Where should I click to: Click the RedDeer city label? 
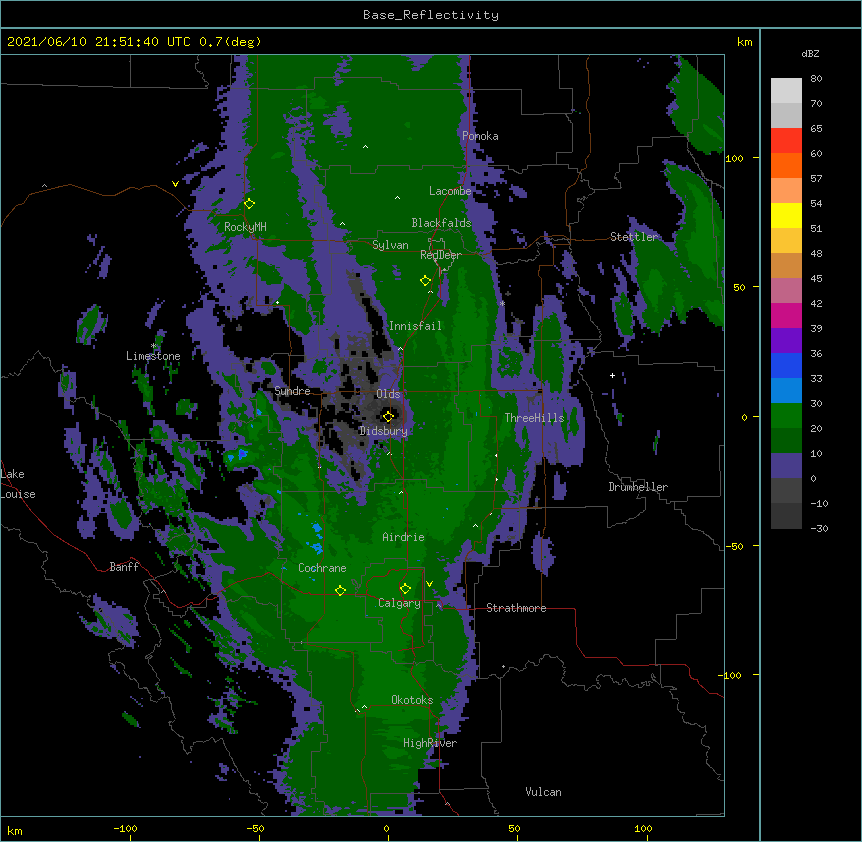tap(441, 255)
